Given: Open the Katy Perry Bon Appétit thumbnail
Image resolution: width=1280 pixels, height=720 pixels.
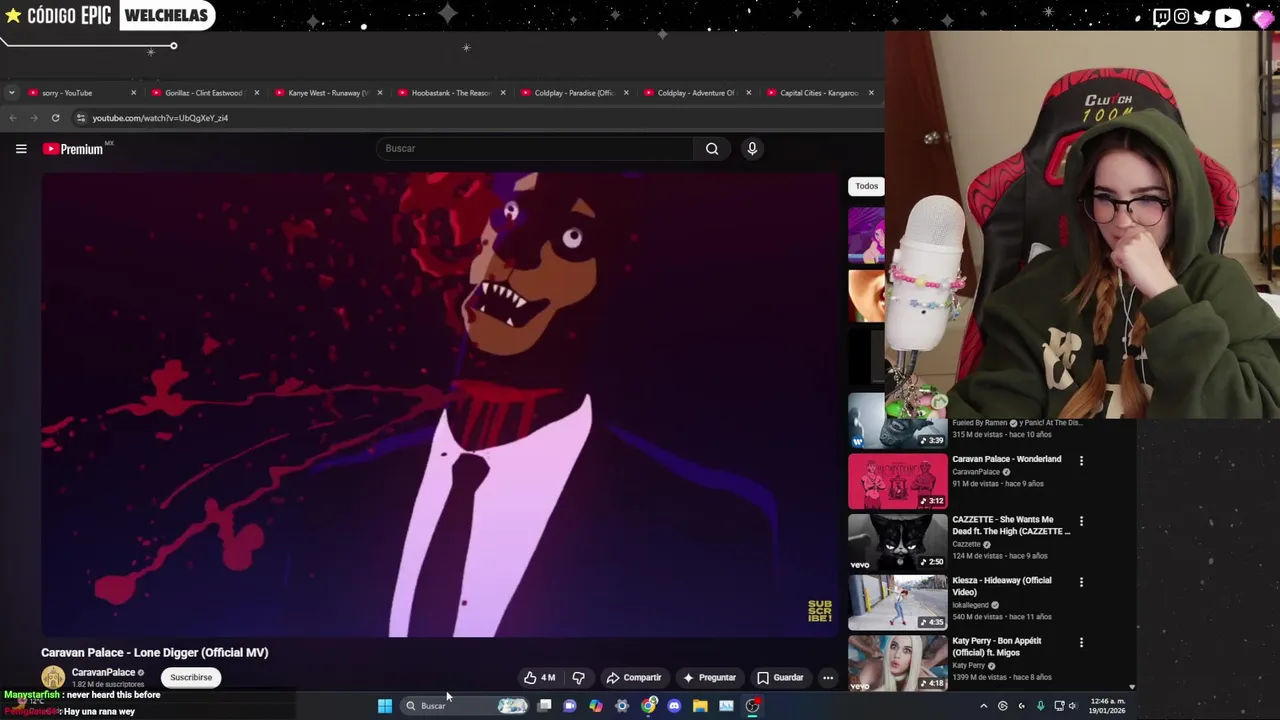Looking at the screenshot, I should pyautogui.click(x=898, y=662).
